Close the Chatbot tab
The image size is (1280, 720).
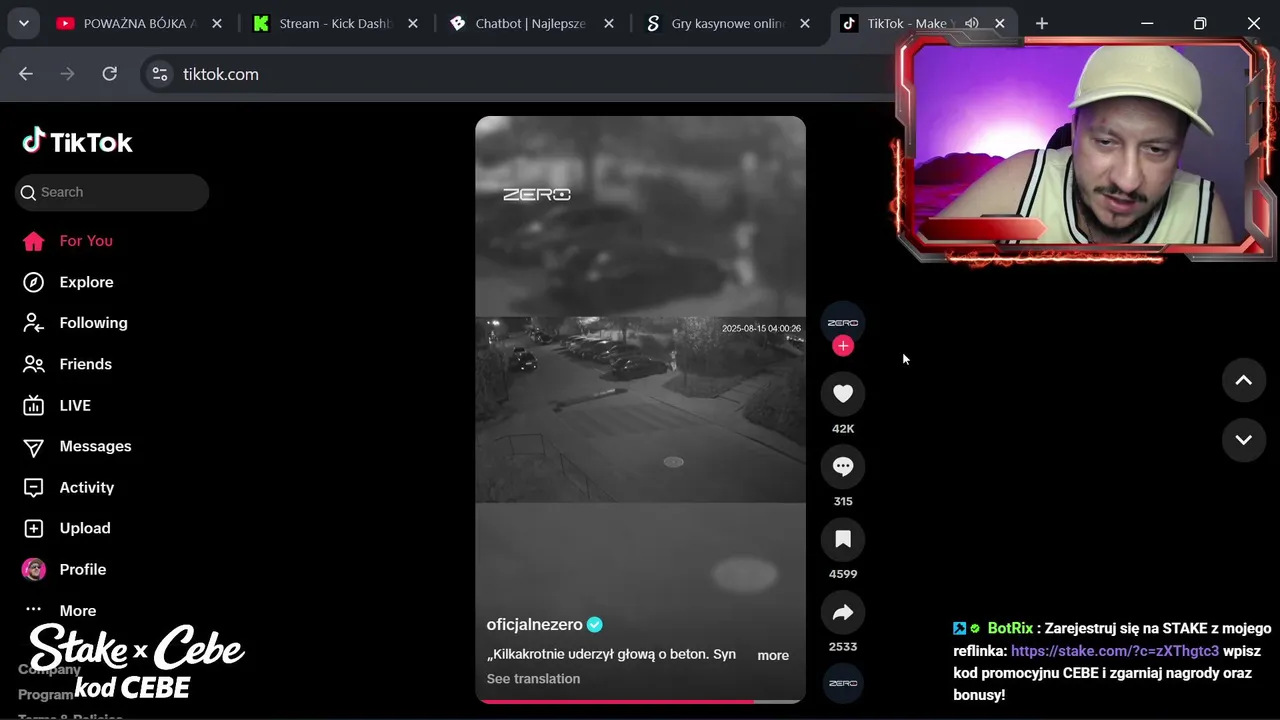608,23
